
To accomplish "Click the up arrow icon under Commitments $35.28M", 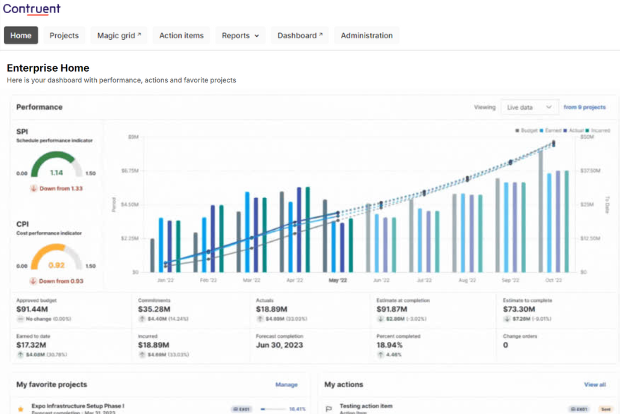I will [142, 319].
